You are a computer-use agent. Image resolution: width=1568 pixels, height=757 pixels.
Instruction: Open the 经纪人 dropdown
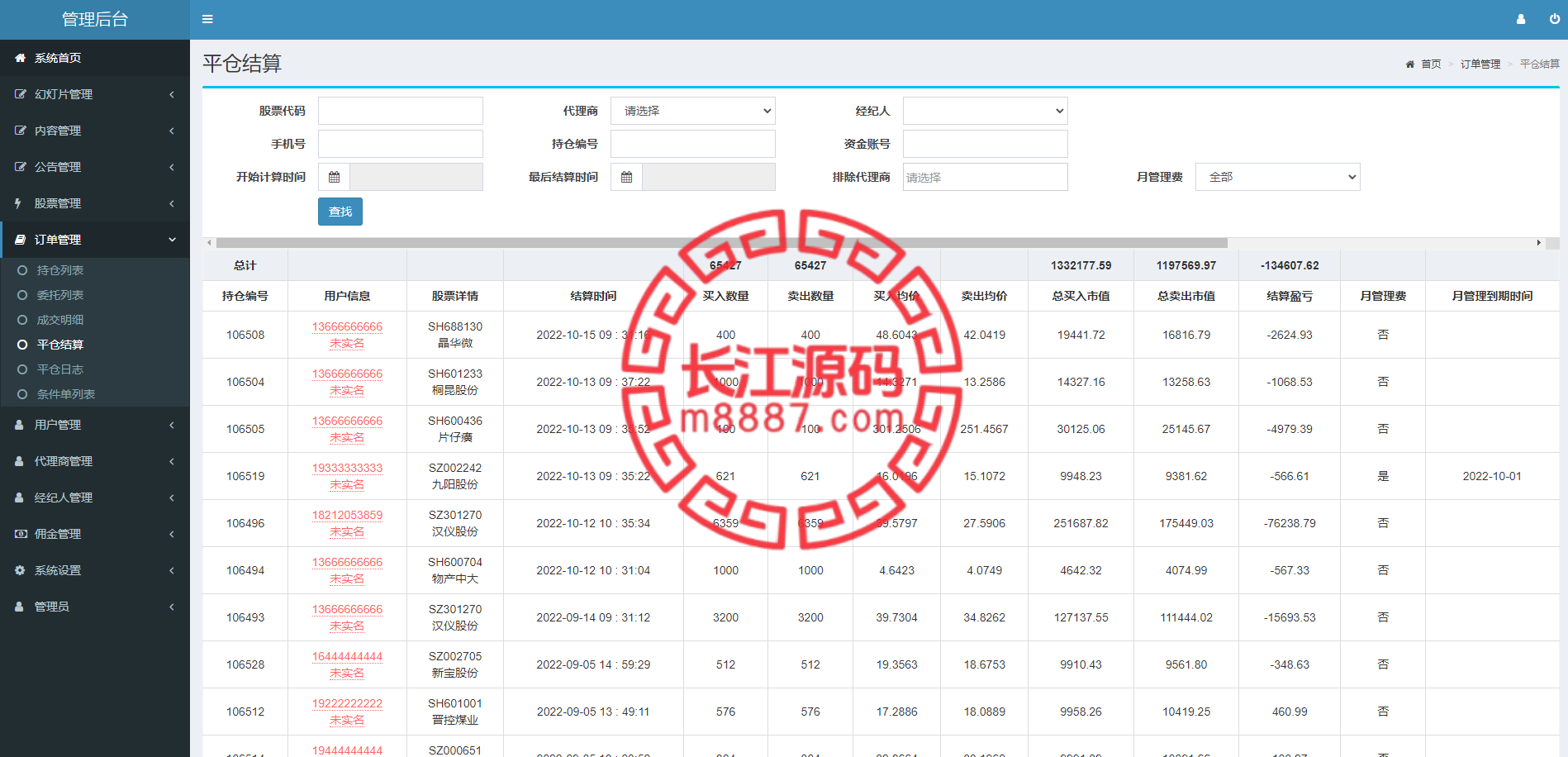[x=986, y=111]
